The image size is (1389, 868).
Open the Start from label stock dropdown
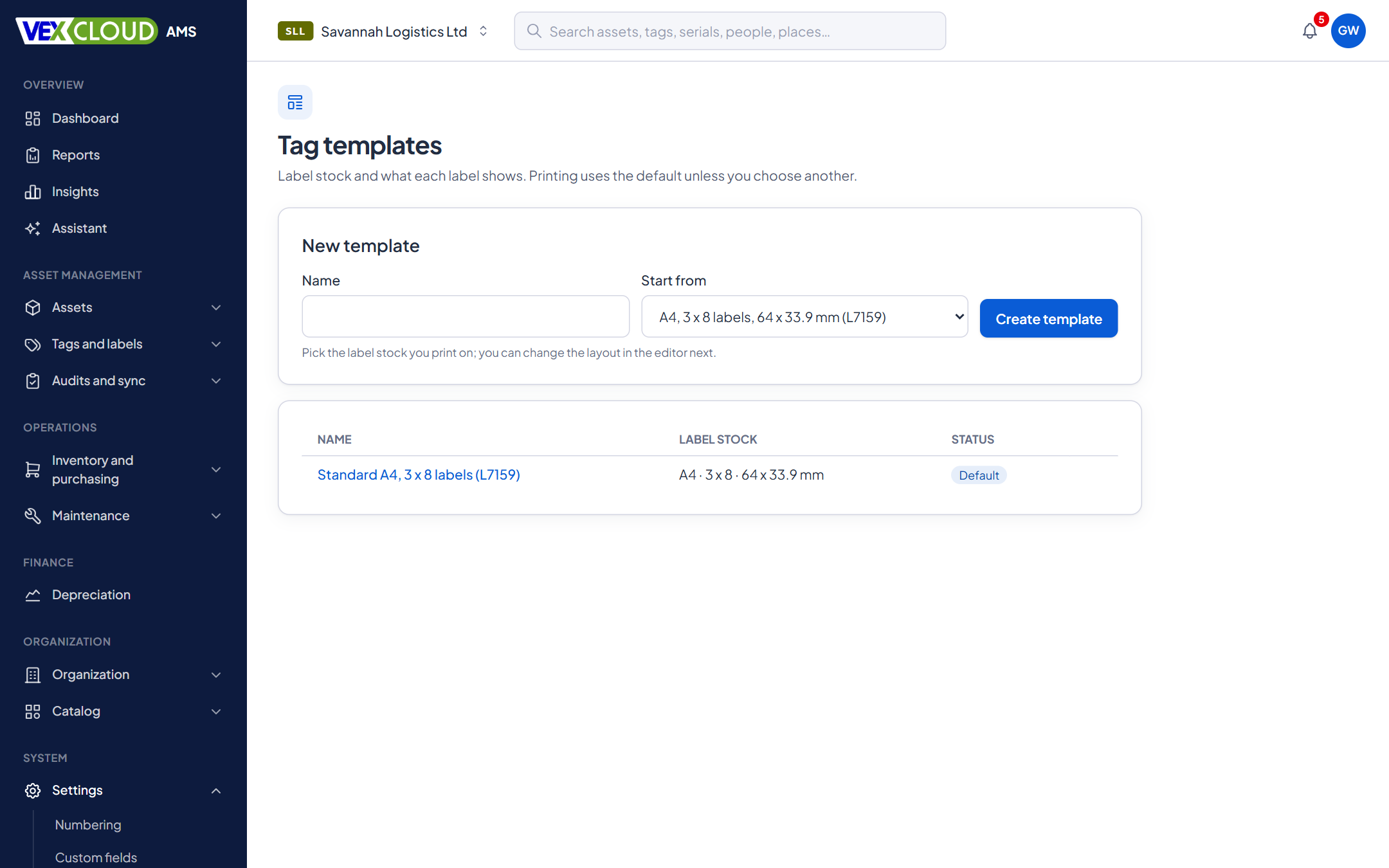[x=804, y=316]
